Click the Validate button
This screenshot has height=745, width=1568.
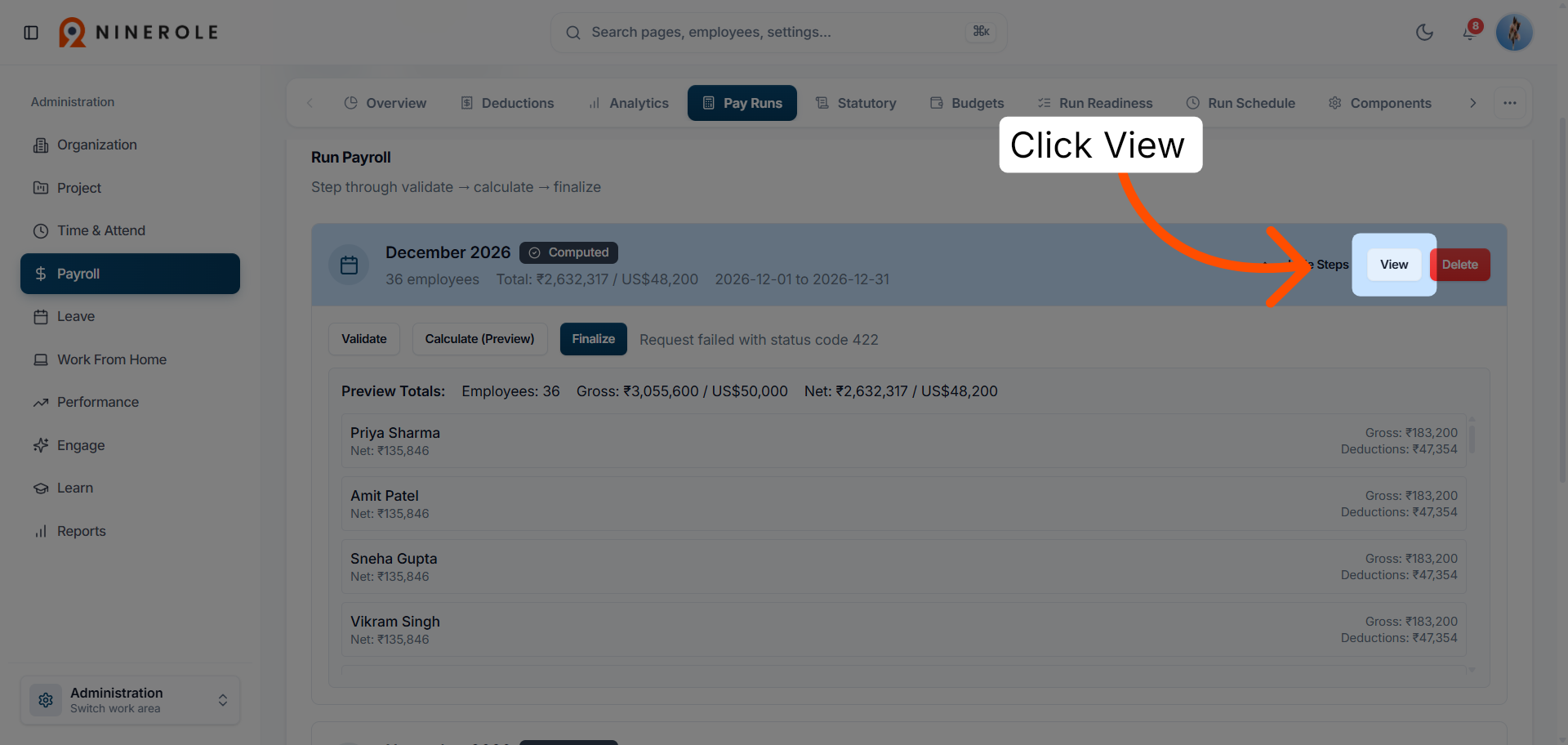364,339
